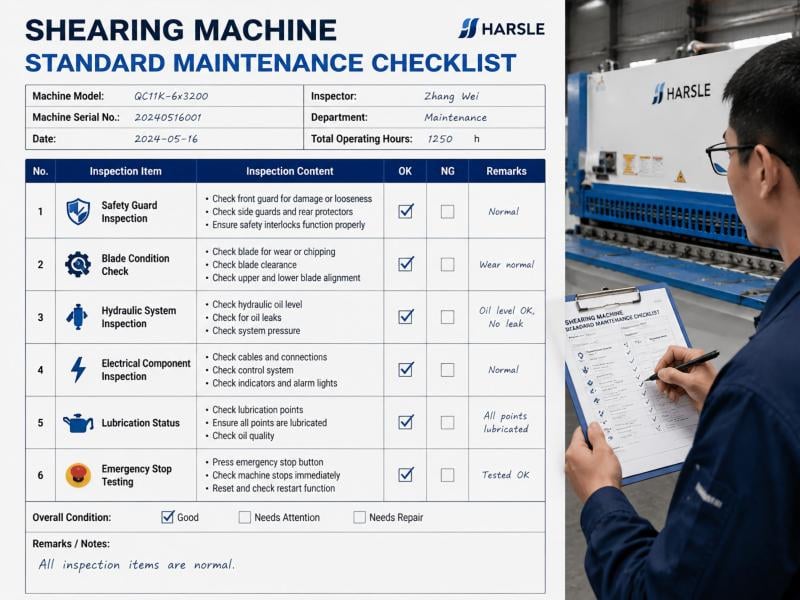Toggle the NG checkbox for Emergency Stop Testing
The image size is (800, 600).
tap(447, 475)
